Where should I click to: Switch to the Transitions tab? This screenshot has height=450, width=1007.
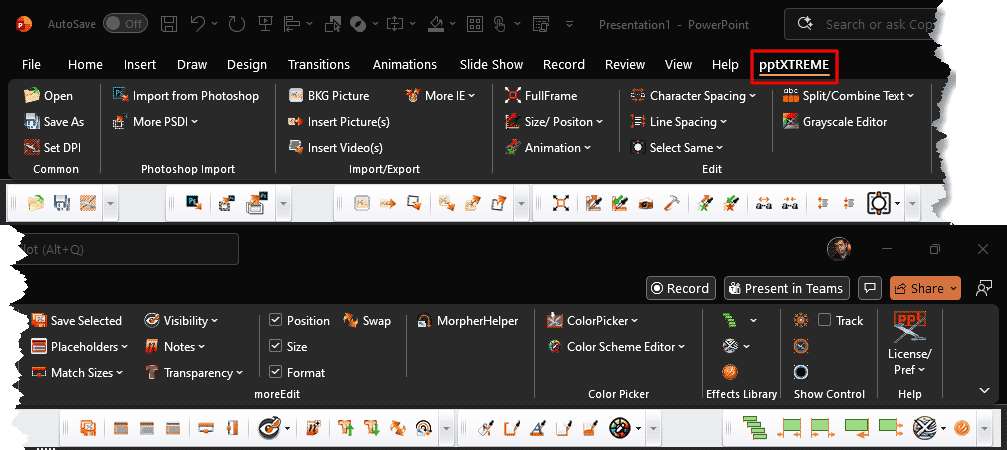pos(319,64)
